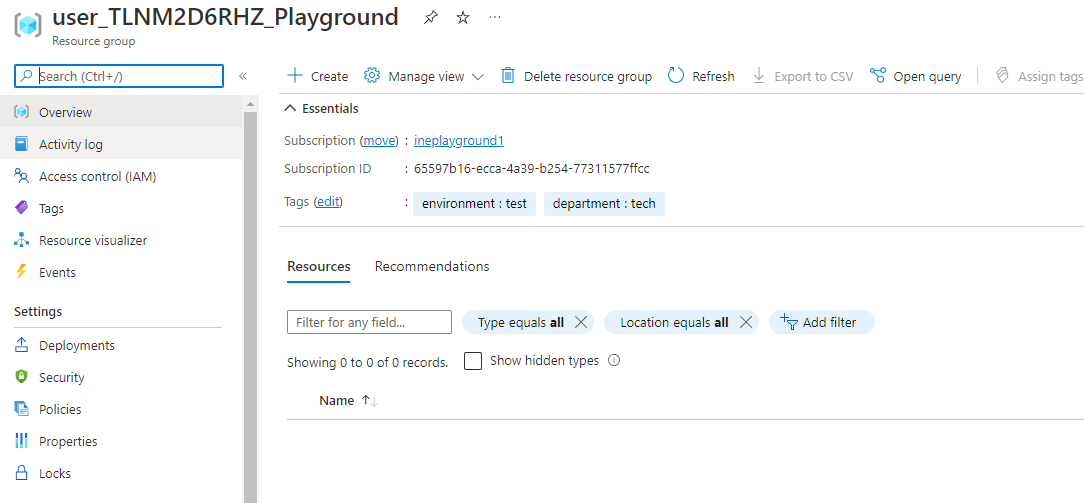Show info tooltip beside Show hidden types
This screenshot has width=1084, height=503.
tap(614, 361)
